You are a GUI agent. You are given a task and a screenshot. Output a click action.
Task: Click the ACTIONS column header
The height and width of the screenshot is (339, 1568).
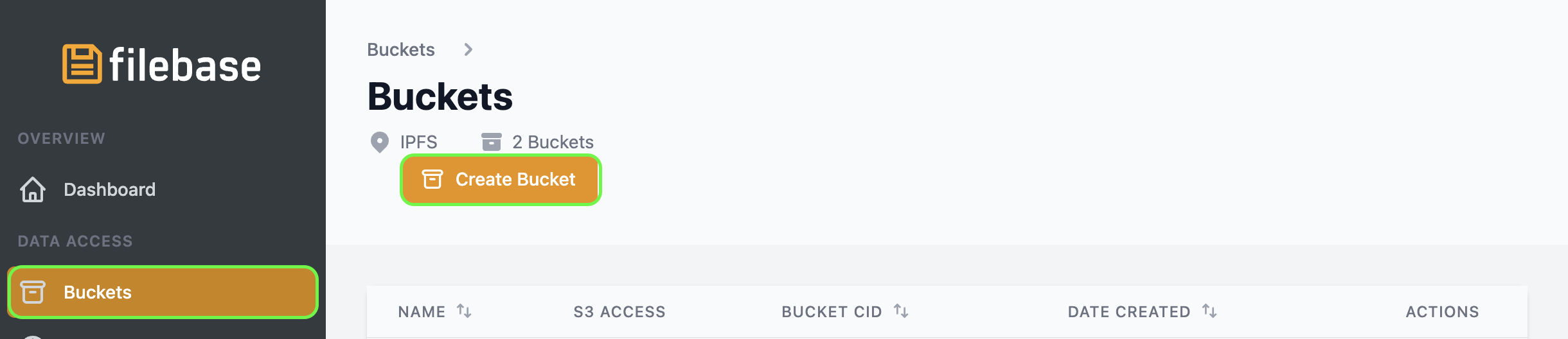[1443, 312]
